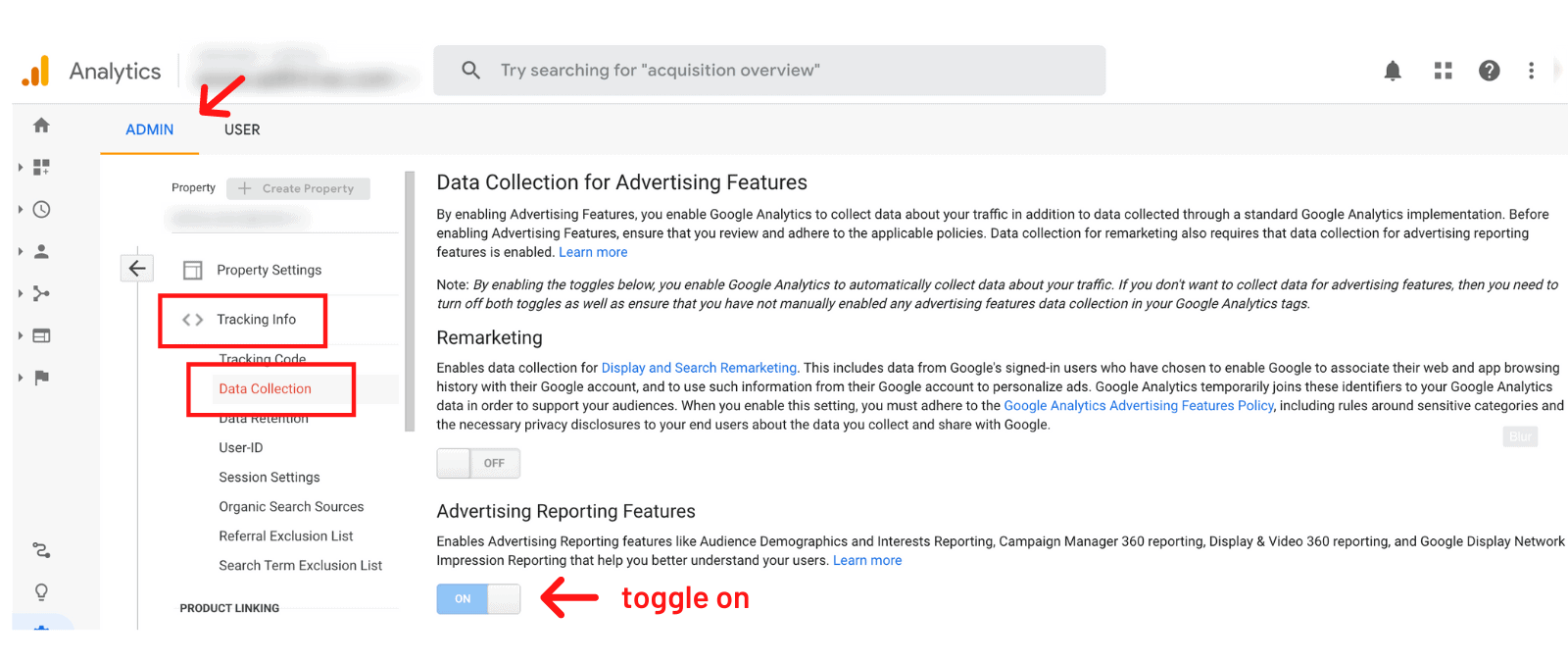The width and height of the screenshot is (1568, 662).
Task: Open Property Settings
Action: point(269,270)
